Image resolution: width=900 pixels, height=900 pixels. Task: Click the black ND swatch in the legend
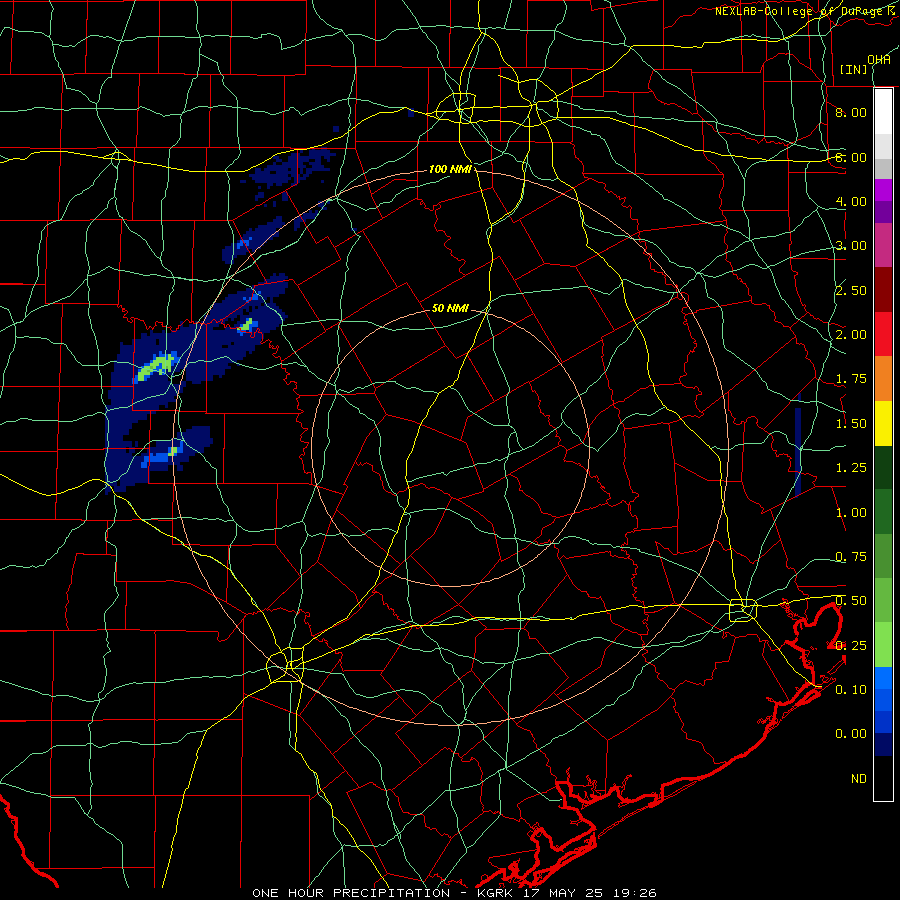point(883,778)
